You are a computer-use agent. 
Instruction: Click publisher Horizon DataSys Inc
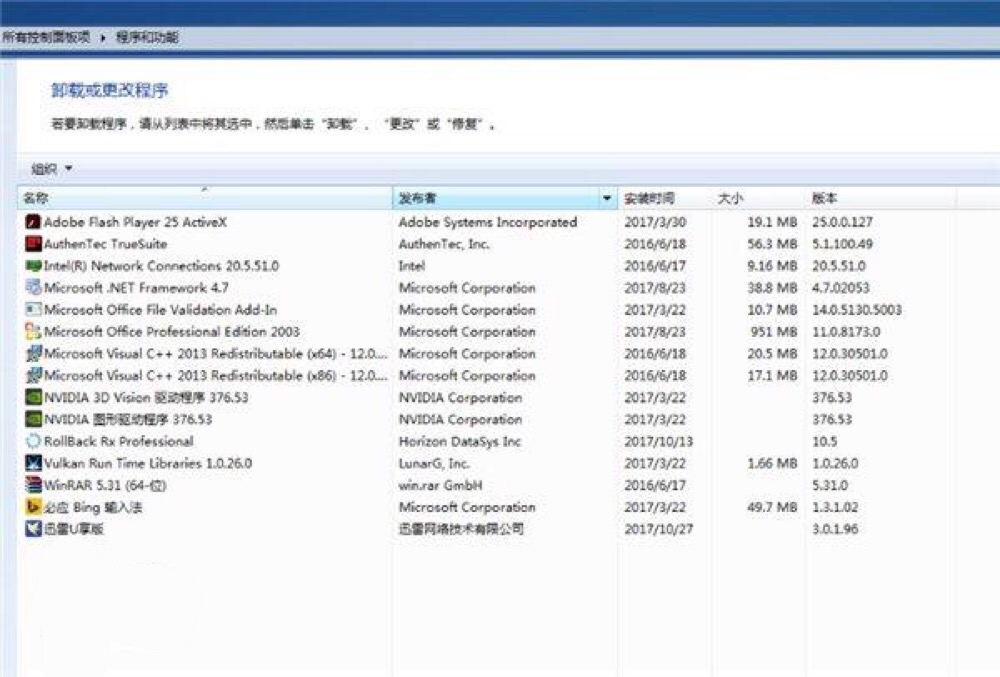[460, 441]
